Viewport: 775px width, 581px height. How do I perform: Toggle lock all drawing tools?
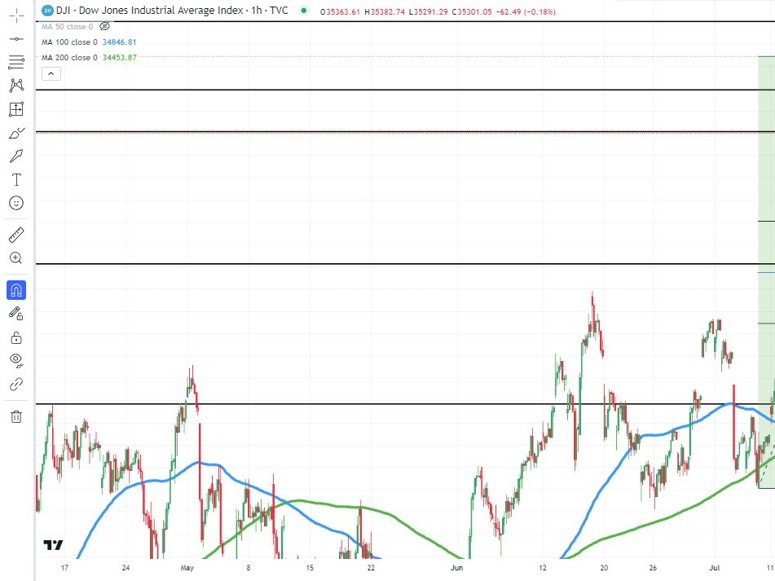click(x=16, y=337)
